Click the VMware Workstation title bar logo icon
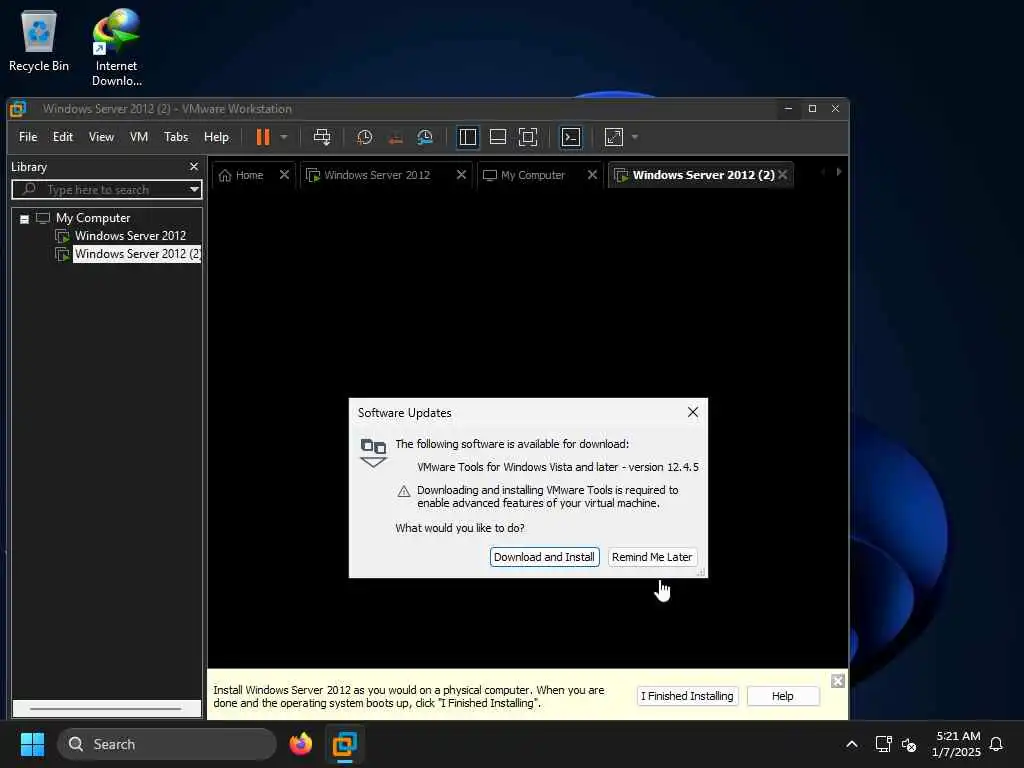This screenshot has width=1024, height=768. tap(18, 109)
